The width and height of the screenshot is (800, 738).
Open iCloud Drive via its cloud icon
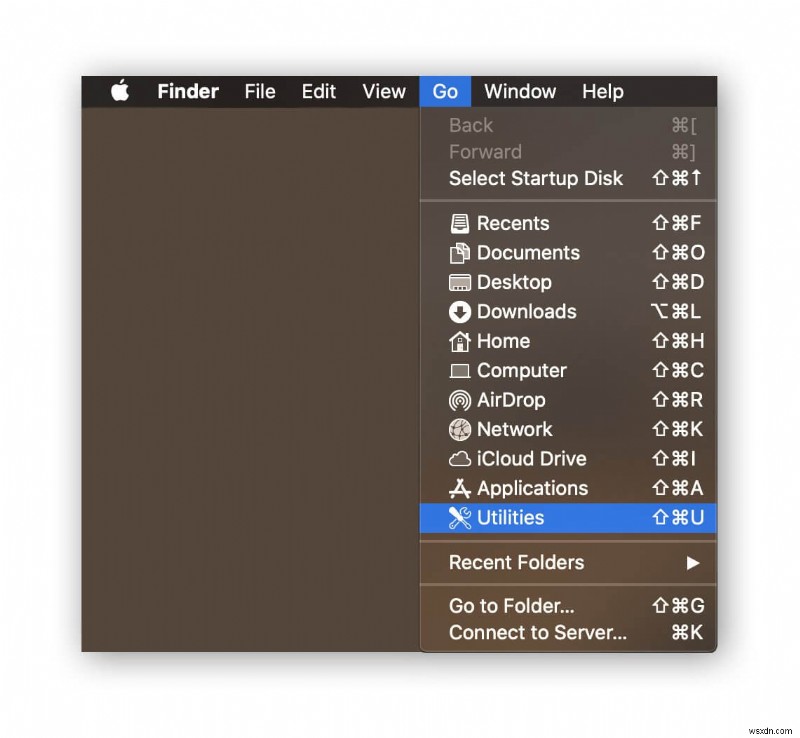point(459,459)
